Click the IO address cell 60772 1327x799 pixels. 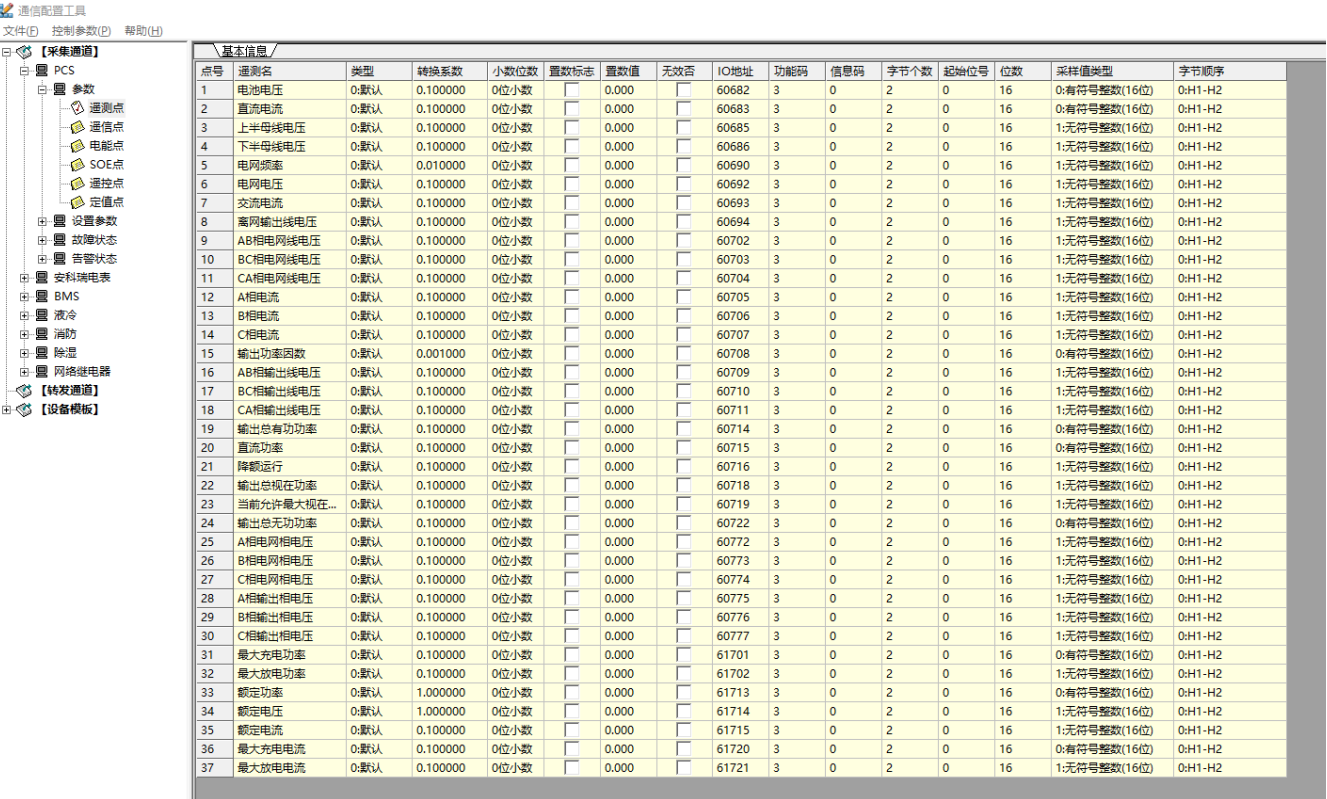[x=741, y=542]
